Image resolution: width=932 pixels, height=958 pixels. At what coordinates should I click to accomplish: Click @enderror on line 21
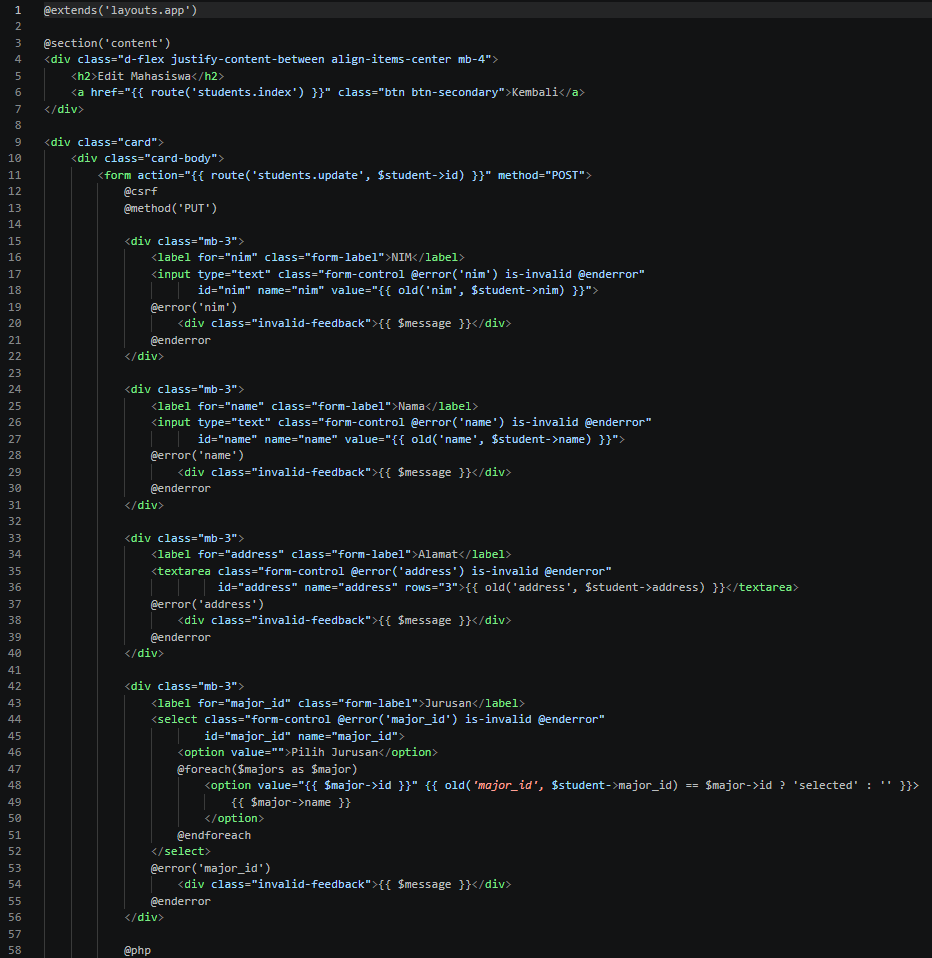tap(181, 340)
